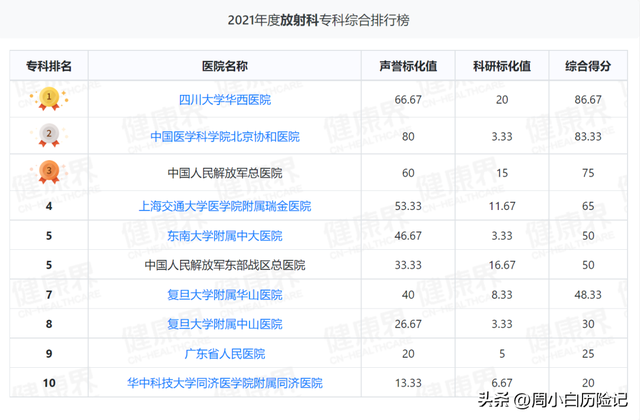The width and height of the screenshot is (640, 420).
Task: Click the 53.33 reputation value cell
Action: [408, 206]
